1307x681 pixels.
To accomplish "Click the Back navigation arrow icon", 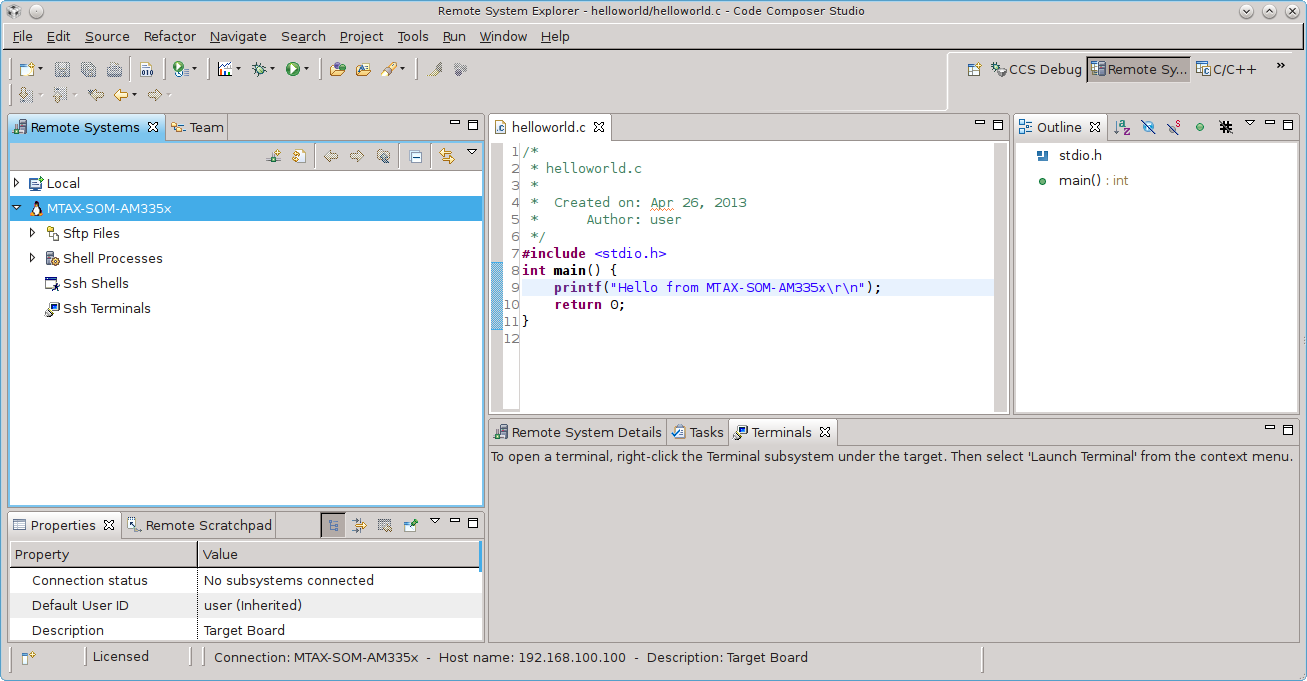I will [122, 95].
